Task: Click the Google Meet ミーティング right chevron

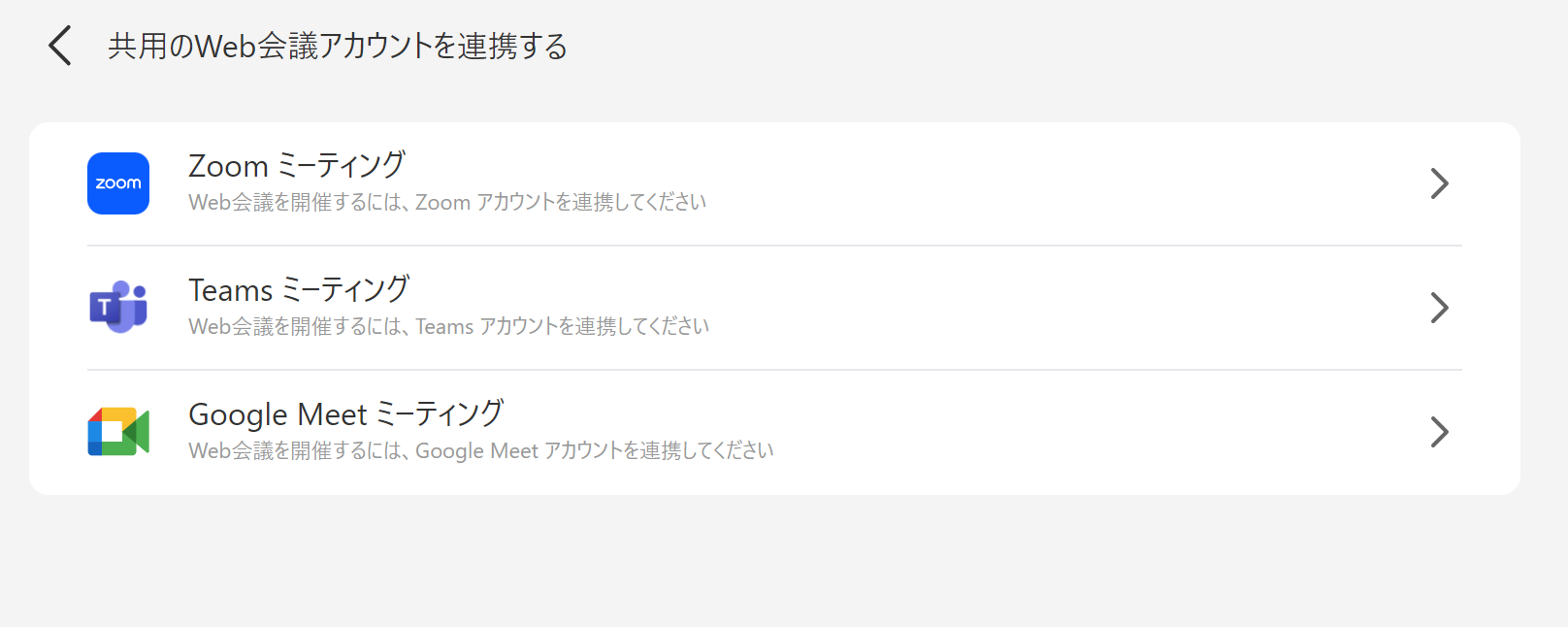Action: pos(1439,432)
